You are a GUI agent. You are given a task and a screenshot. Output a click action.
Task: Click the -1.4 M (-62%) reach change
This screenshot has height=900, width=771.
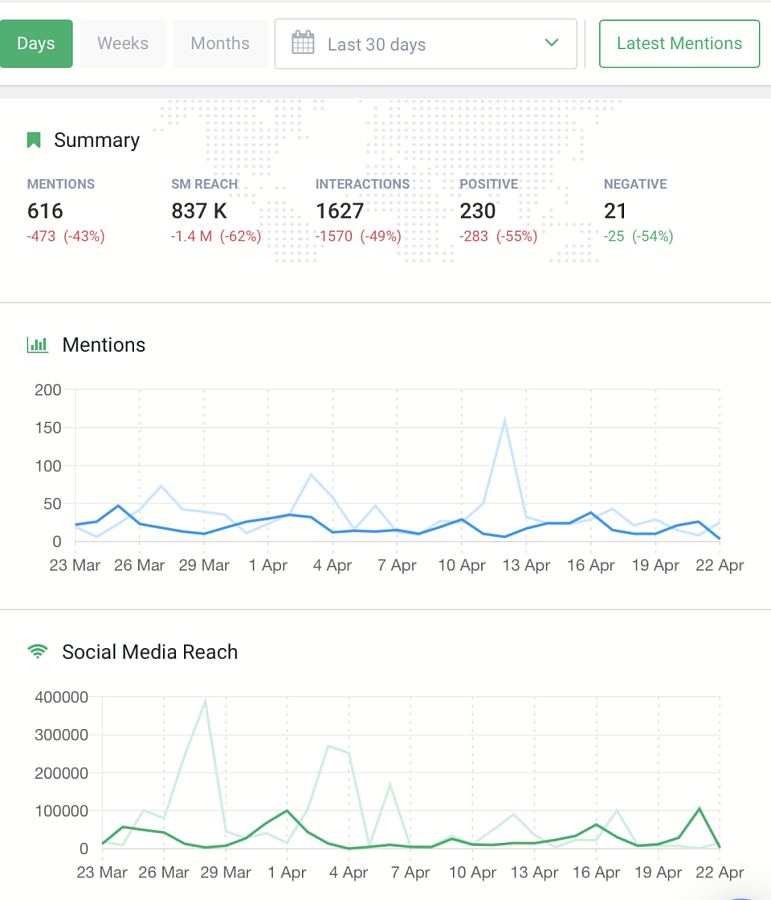point(216,236)
